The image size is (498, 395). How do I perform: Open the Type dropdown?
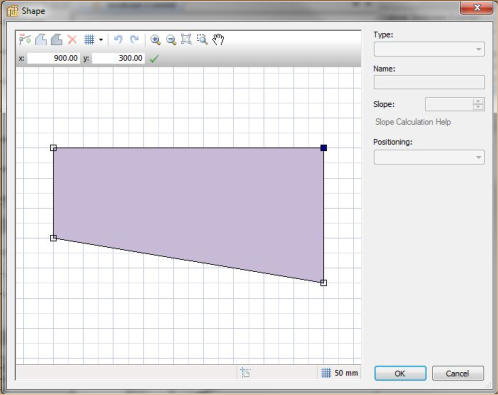429,49
